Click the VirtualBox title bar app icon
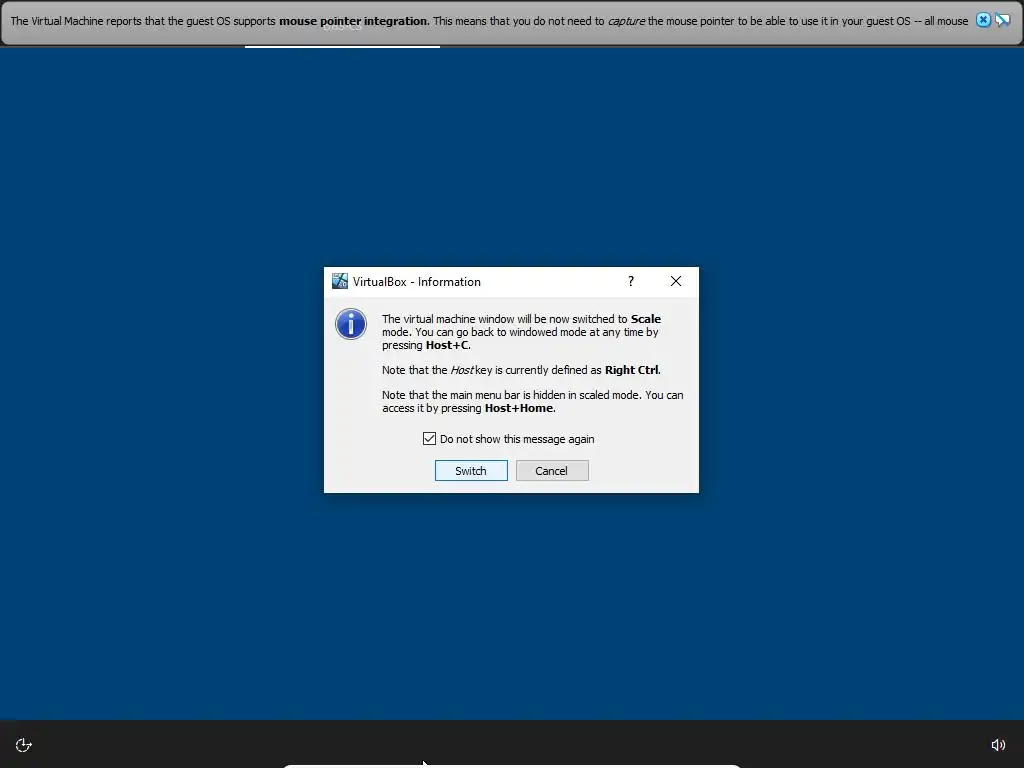1024x768 pixels. click(x=340, y=281)
